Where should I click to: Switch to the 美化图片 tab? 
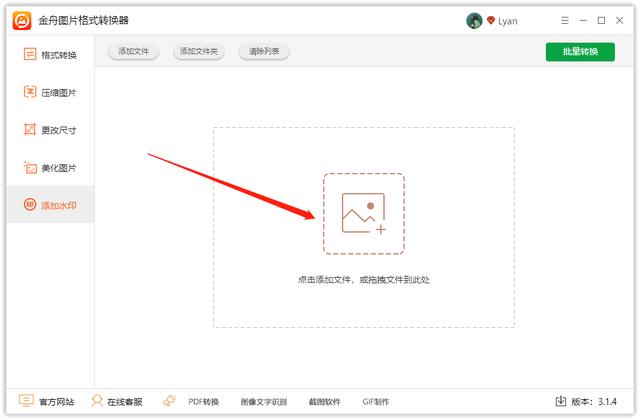pyautogui.click(x=50, y=167)
